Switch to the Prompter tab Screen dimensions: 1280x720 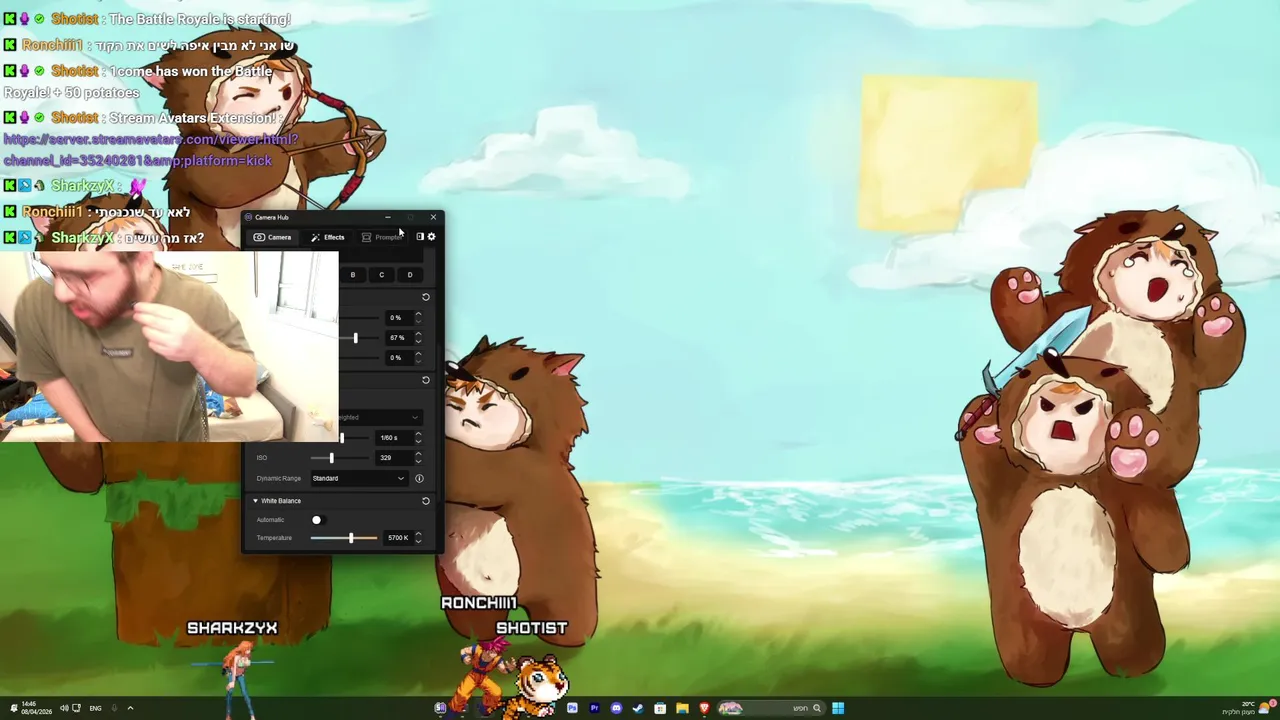382,237
